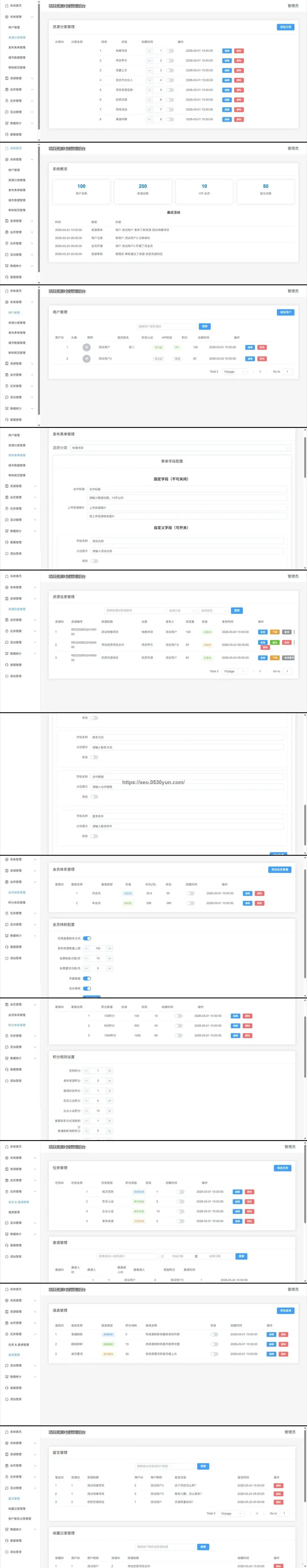
Task: Click plus icon for 发布资源数量上限
Action: click(110, 948)
